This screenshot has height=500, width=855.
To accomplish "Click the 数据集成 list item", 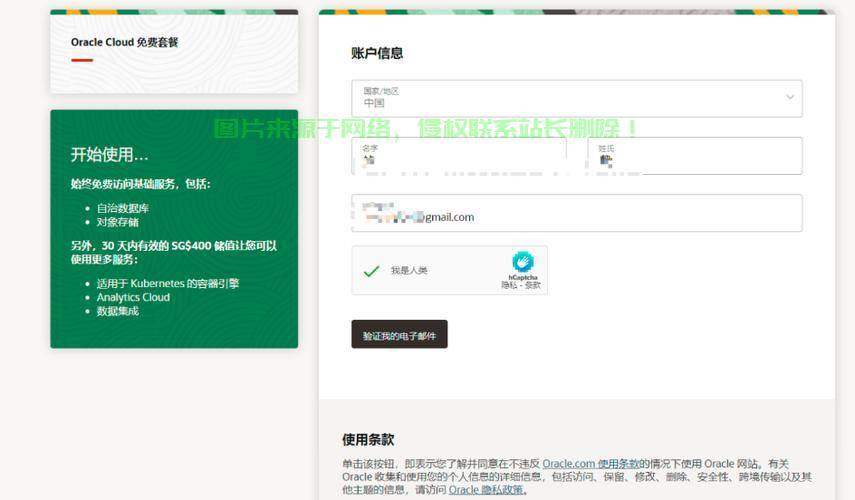I will pos(118,311).
